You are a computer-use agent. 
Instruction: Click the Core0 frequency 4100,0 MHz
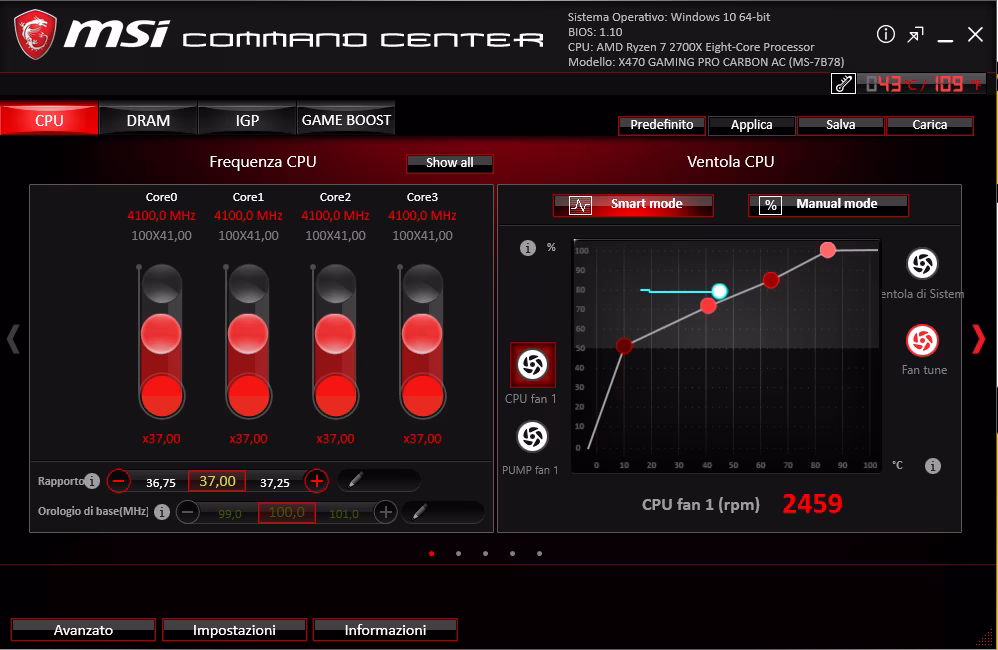click(x=161, y=215)
